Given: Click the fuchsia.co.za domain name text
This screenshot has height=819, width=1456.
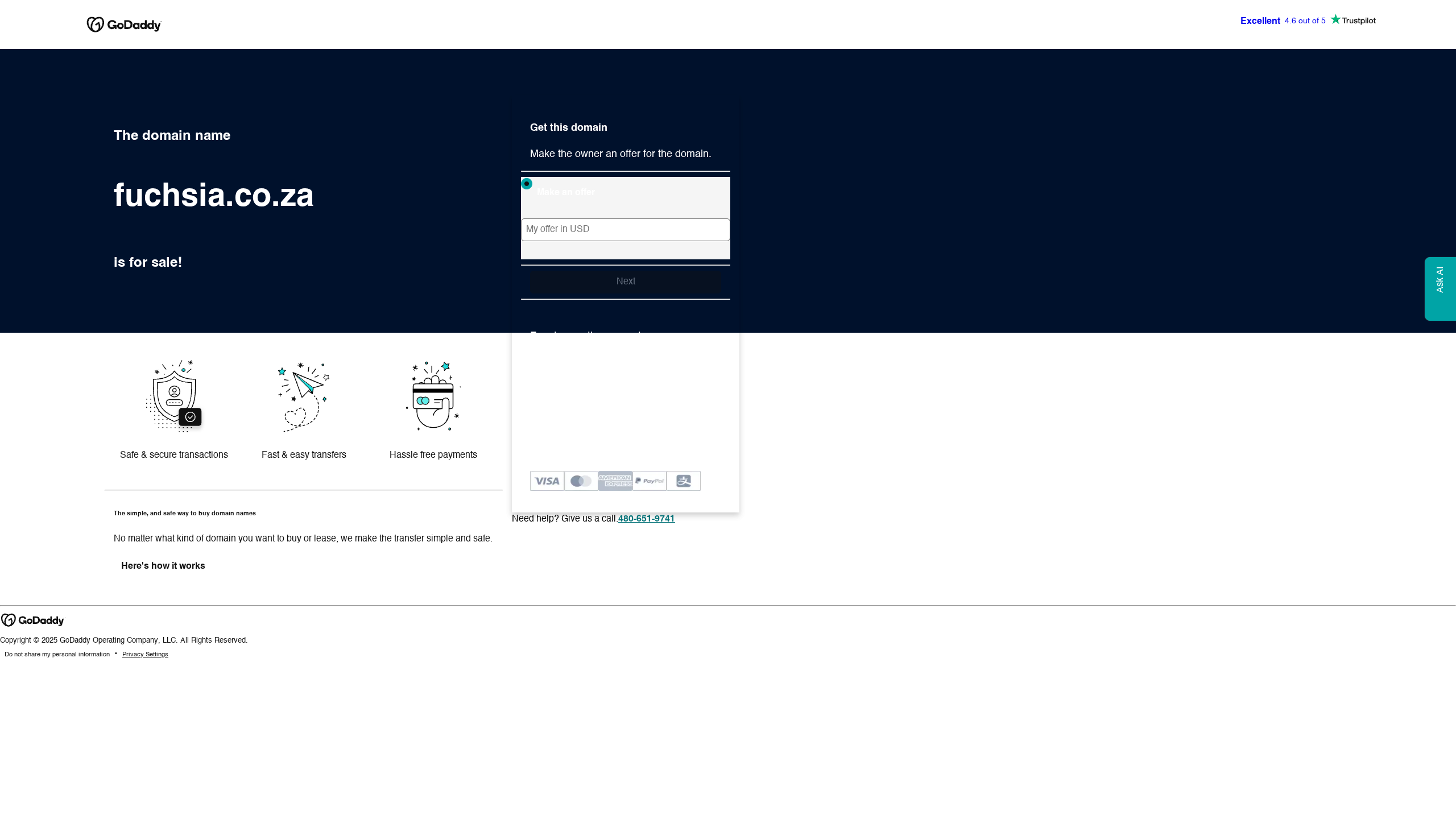Looking at the screenshot, I should pyautogui.click(x=214, y=195).
